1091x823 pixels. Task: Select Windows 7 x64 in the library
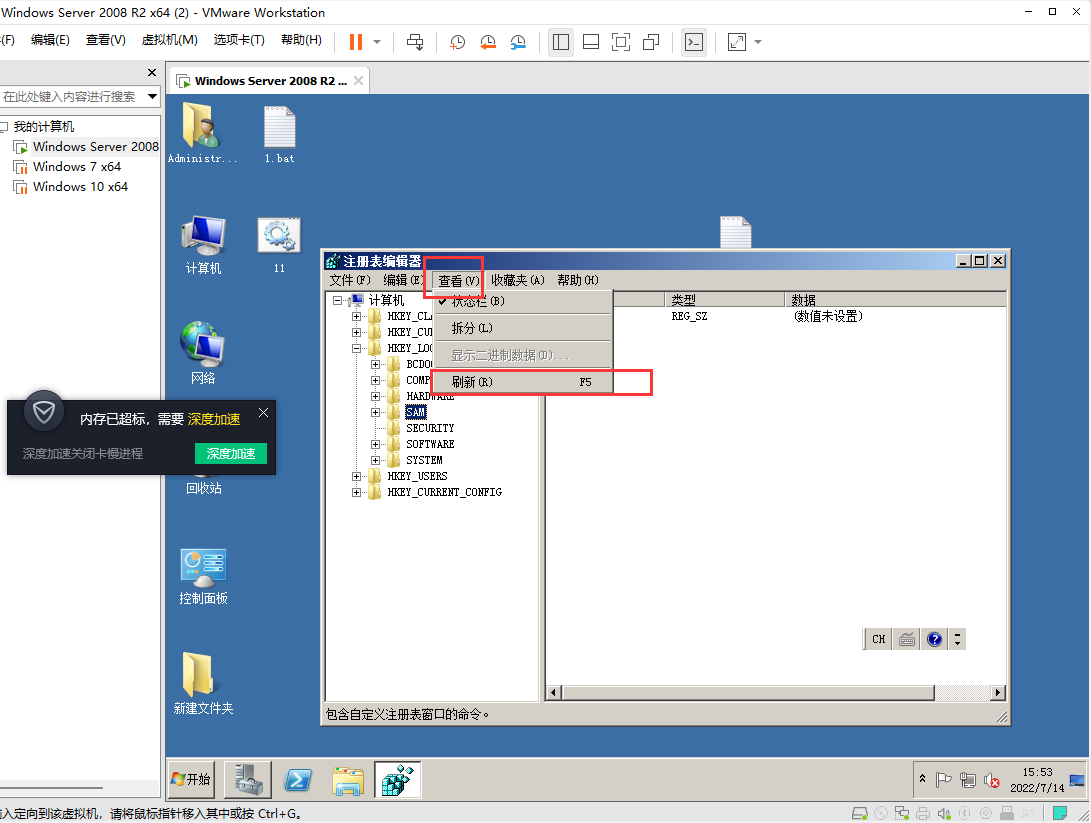click(x=77, y=167)
